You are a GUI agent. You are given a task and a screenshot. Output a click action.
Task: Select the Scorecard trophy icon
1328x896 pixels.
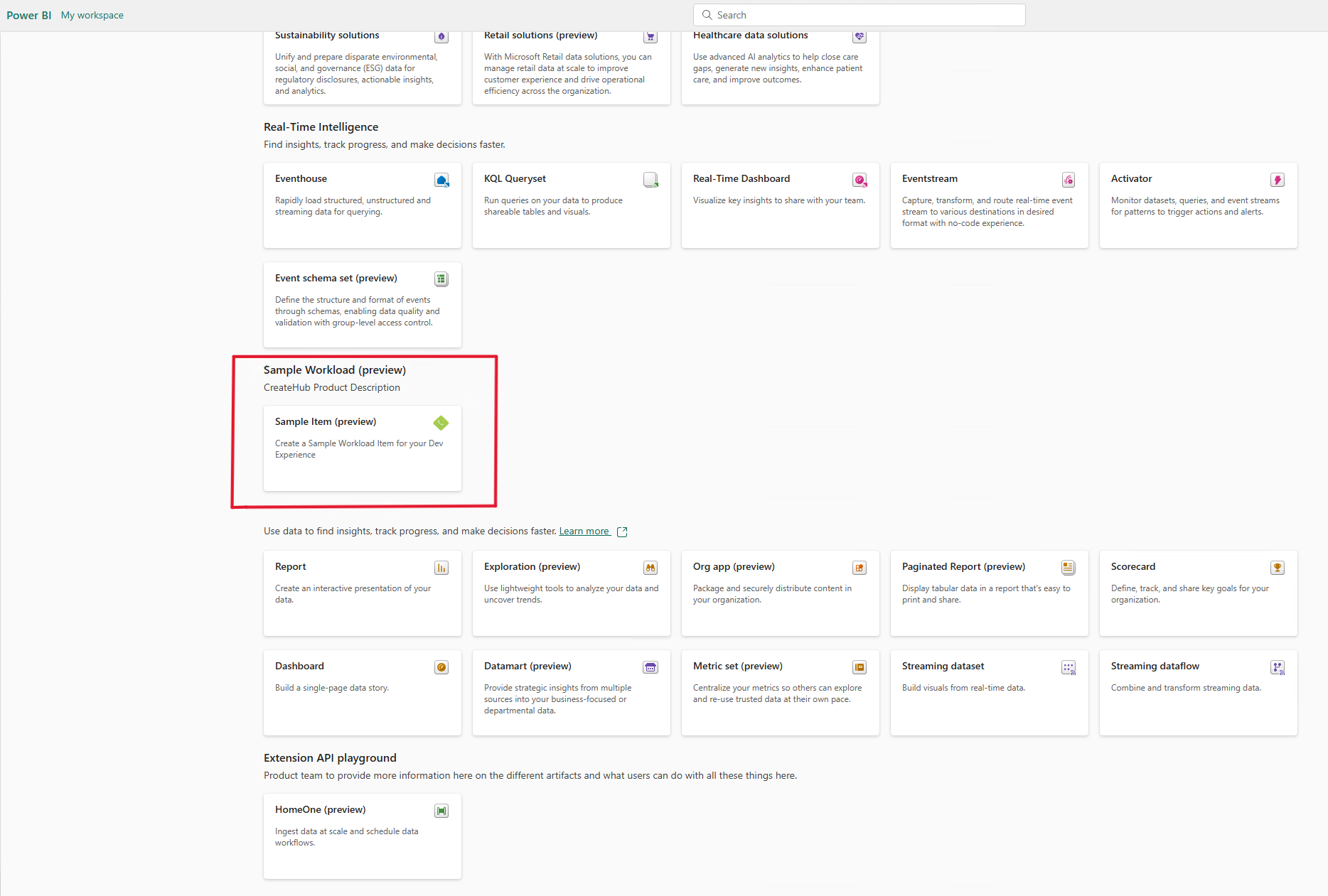point(1278,568)
